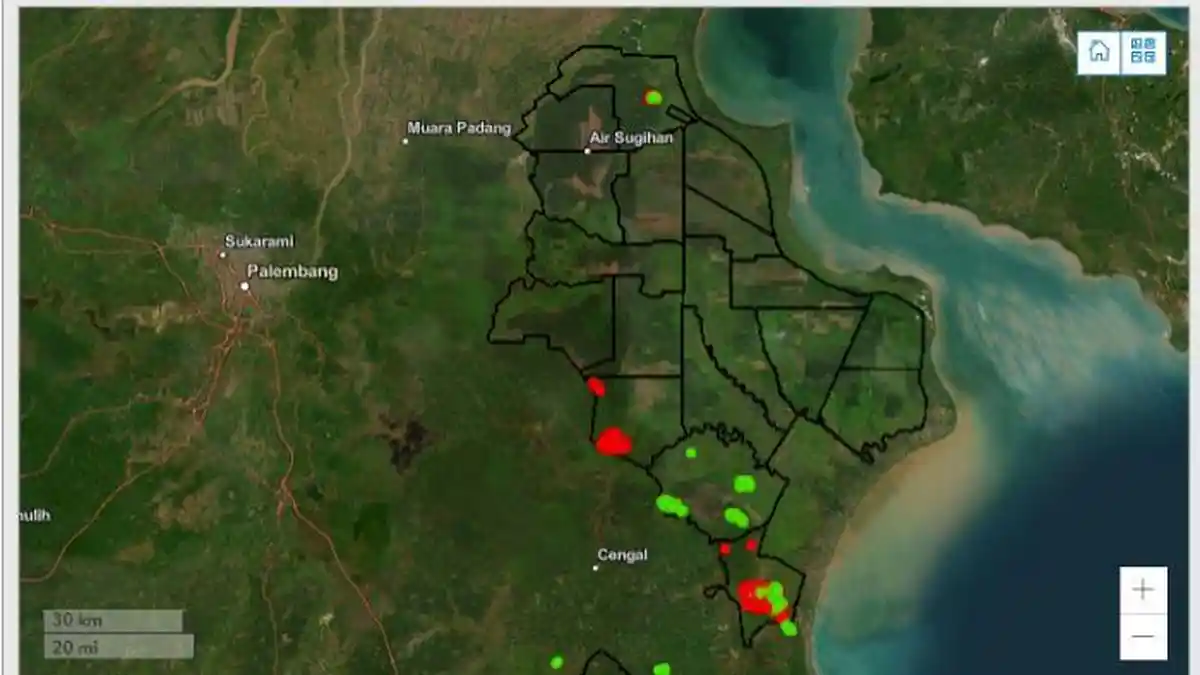The image size is (1200, 675).
Task: Click the Muara Padang location dot
Action: pyautogui.click(x=405, y=141)
